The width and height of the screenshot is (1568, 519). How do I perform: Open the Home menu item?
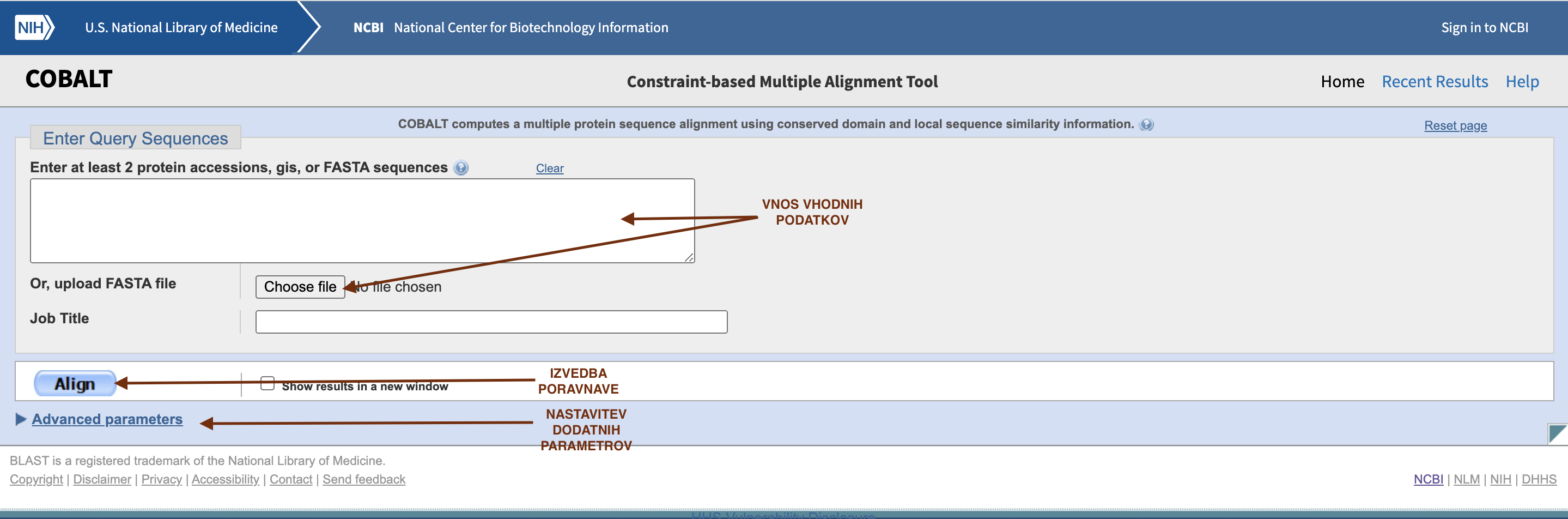1342,82
